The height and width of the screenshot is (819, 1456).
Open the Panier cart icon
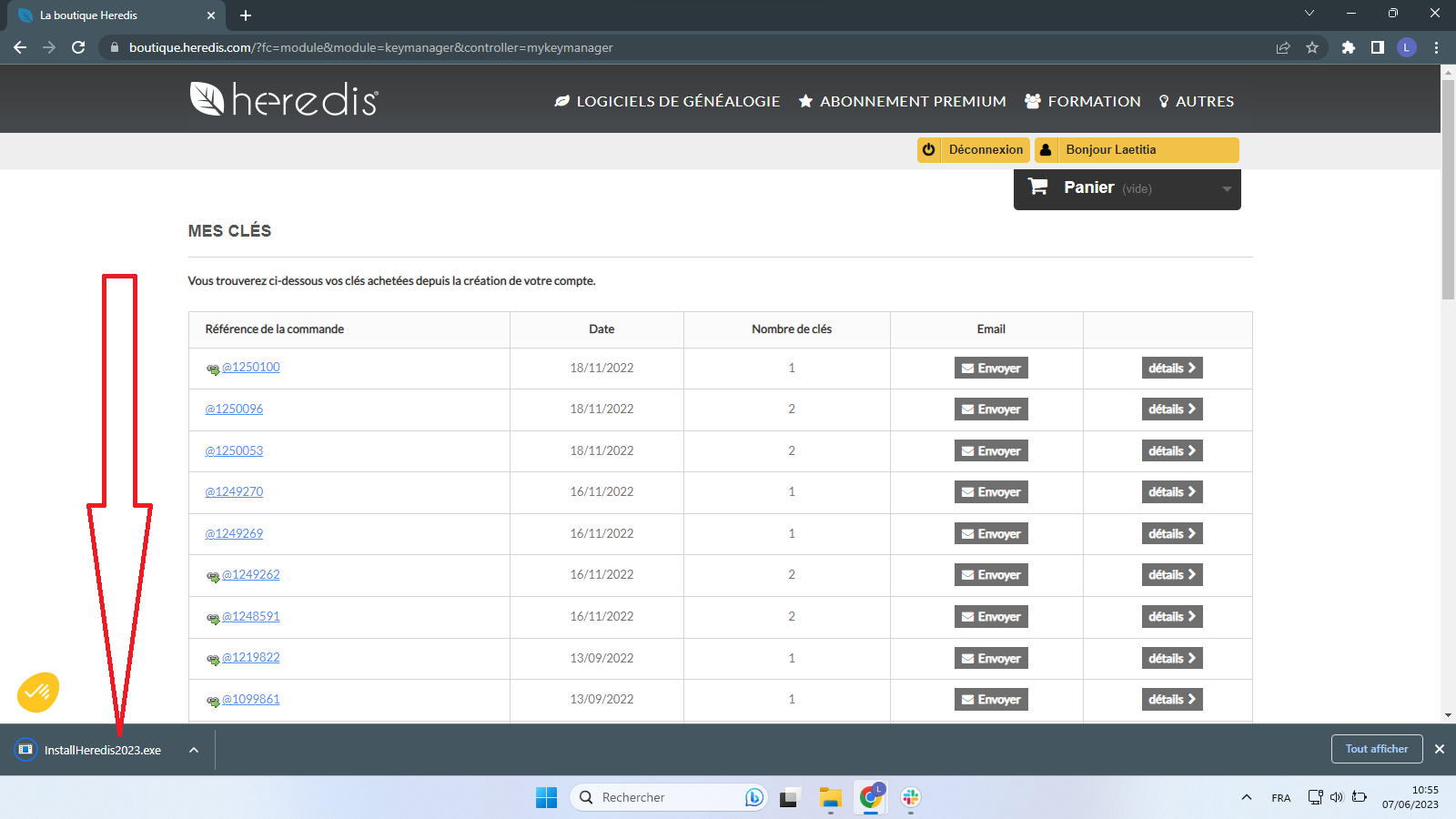point(1038,187)
